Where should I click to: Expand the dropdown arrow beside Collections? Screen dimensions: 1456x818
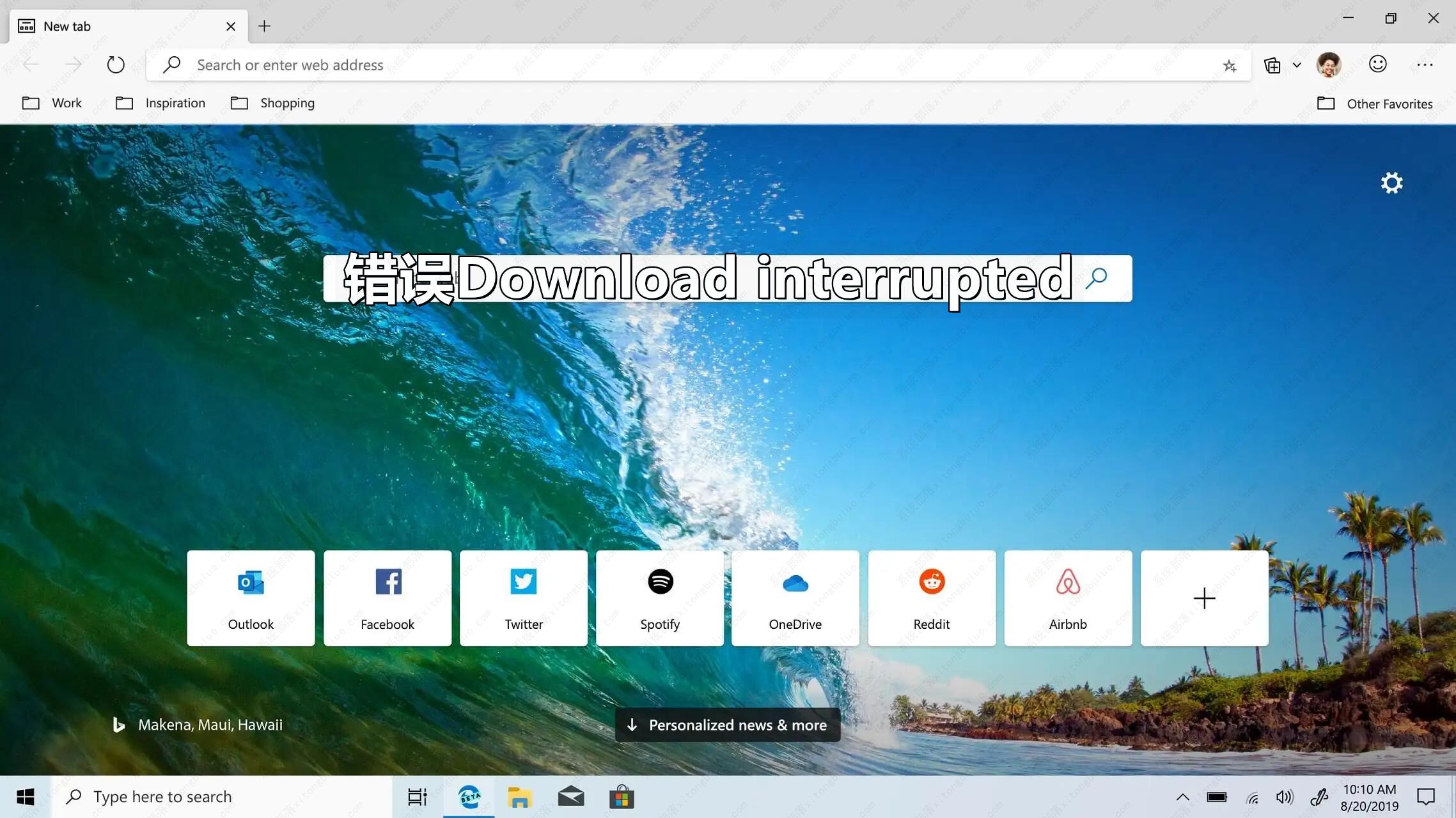1297,65
